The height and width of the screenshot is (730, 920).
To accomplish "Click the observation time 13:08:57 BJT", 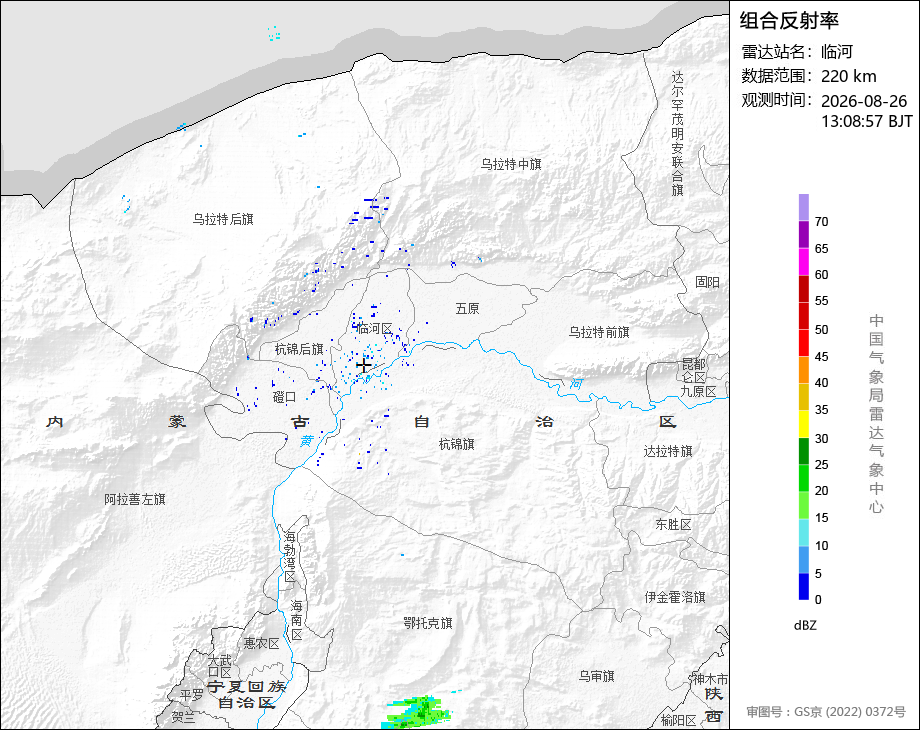I will 867,121.
